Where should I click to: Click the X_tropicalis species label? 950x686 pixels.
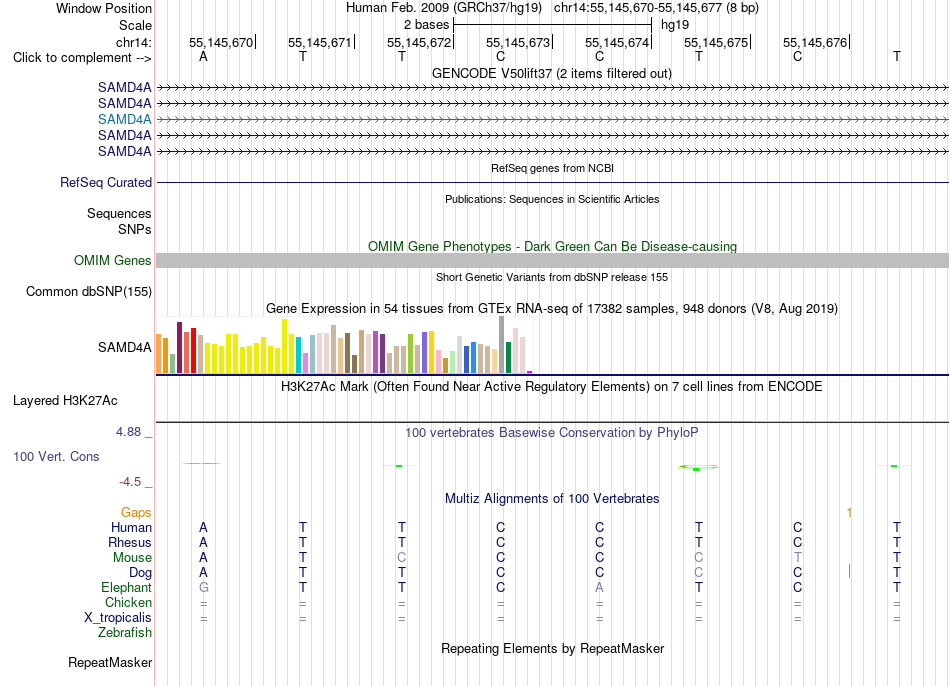pyautogui.click(x=118, y=618)
